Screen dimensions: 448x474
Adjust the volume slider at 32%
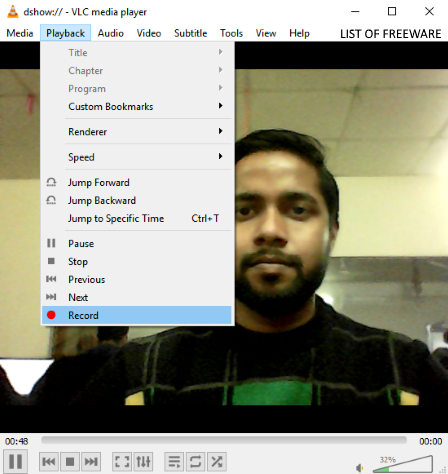pos(403,464)
